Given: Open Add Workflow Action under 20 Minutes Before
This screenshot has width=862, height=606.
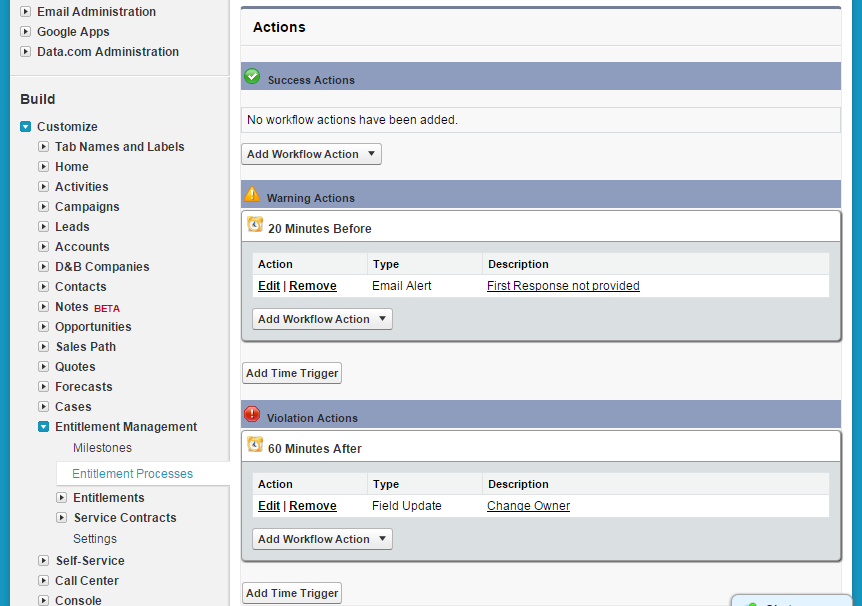Looking at the screenshot, I should pyautogui.click(x=322, y=319).
